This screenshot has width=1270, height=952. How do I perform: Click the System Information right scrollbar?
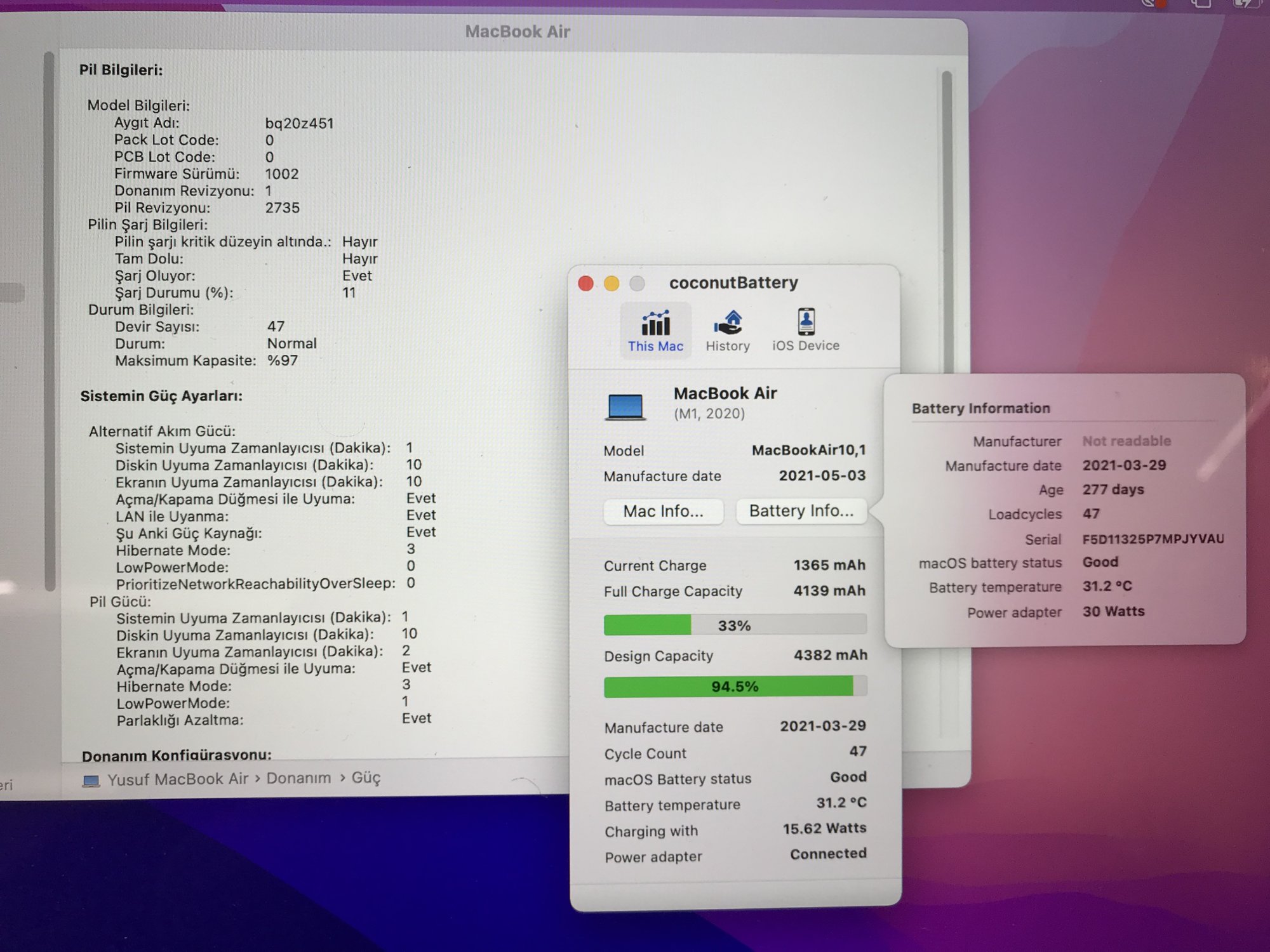pos(947,222)
